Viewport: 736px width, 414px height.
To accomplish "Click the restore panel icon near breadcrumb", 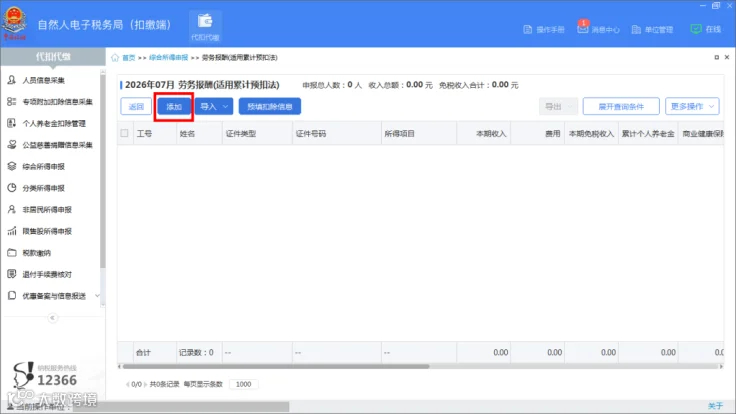I will point(716,57).
